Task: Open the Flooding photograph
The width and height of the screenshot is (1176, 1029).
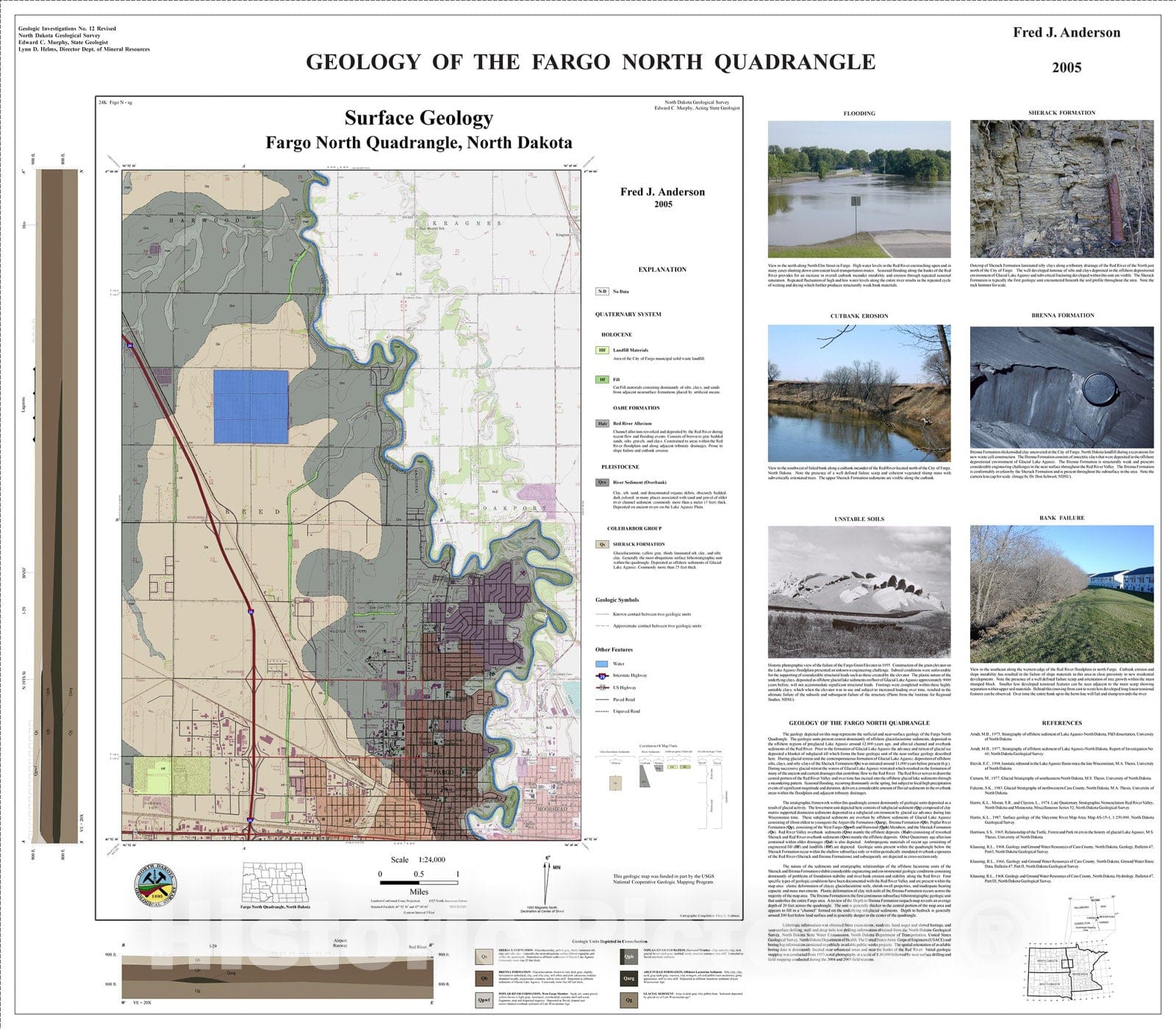Action: [x=859, y=189]
